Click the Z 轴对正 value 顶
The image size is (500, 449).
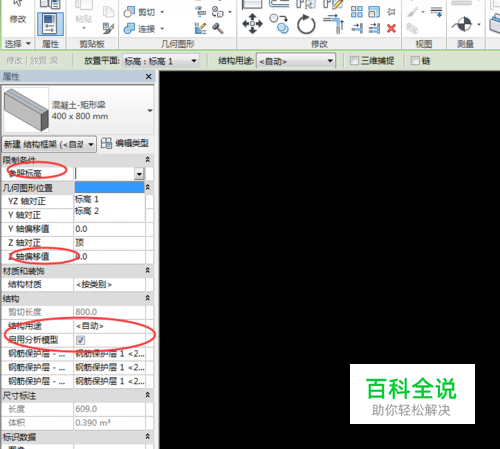click(109, 243)
